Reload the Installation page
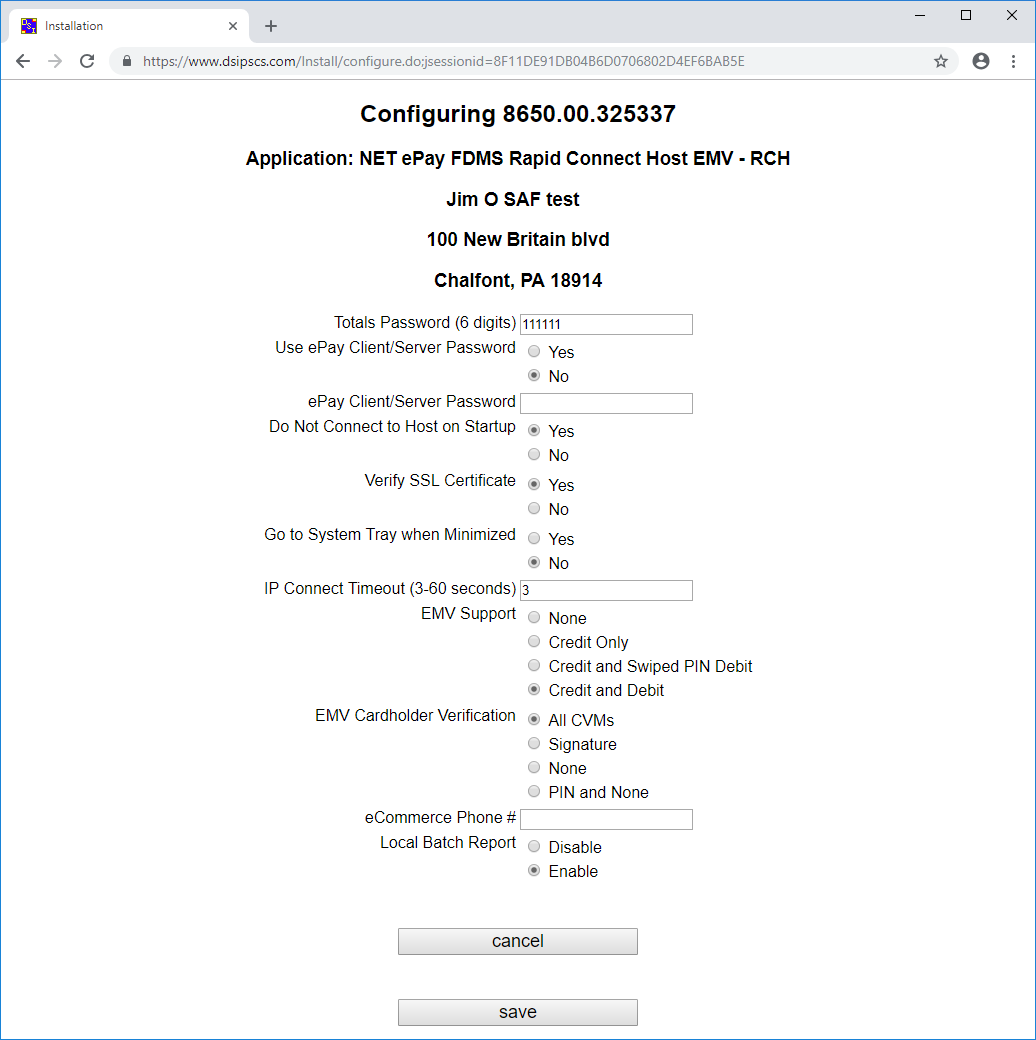The width and height of the screenshot is (1036, 1040). (x=87, y=60)
